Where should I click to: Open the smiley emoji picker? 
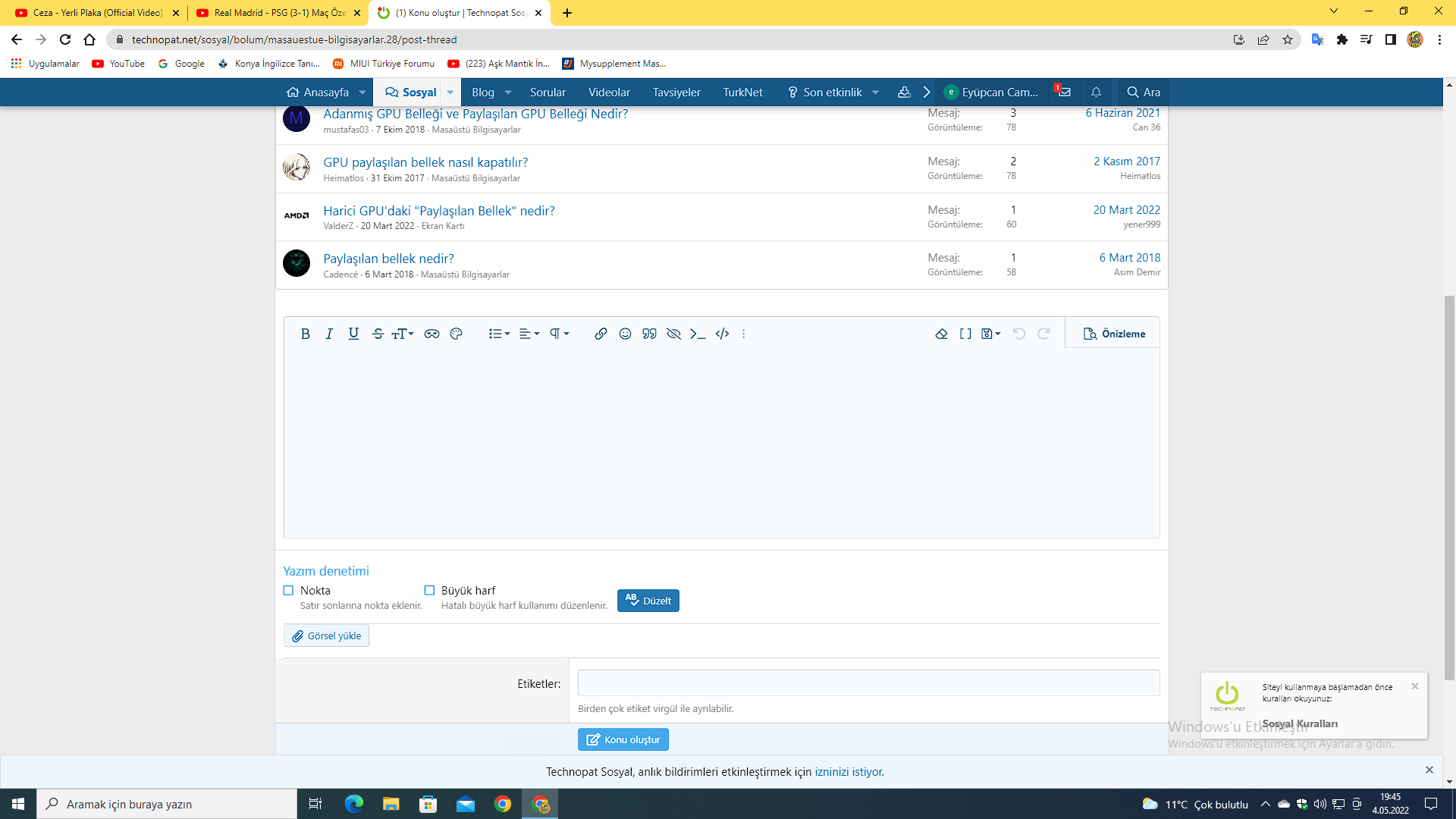click(x=625, y=334)
